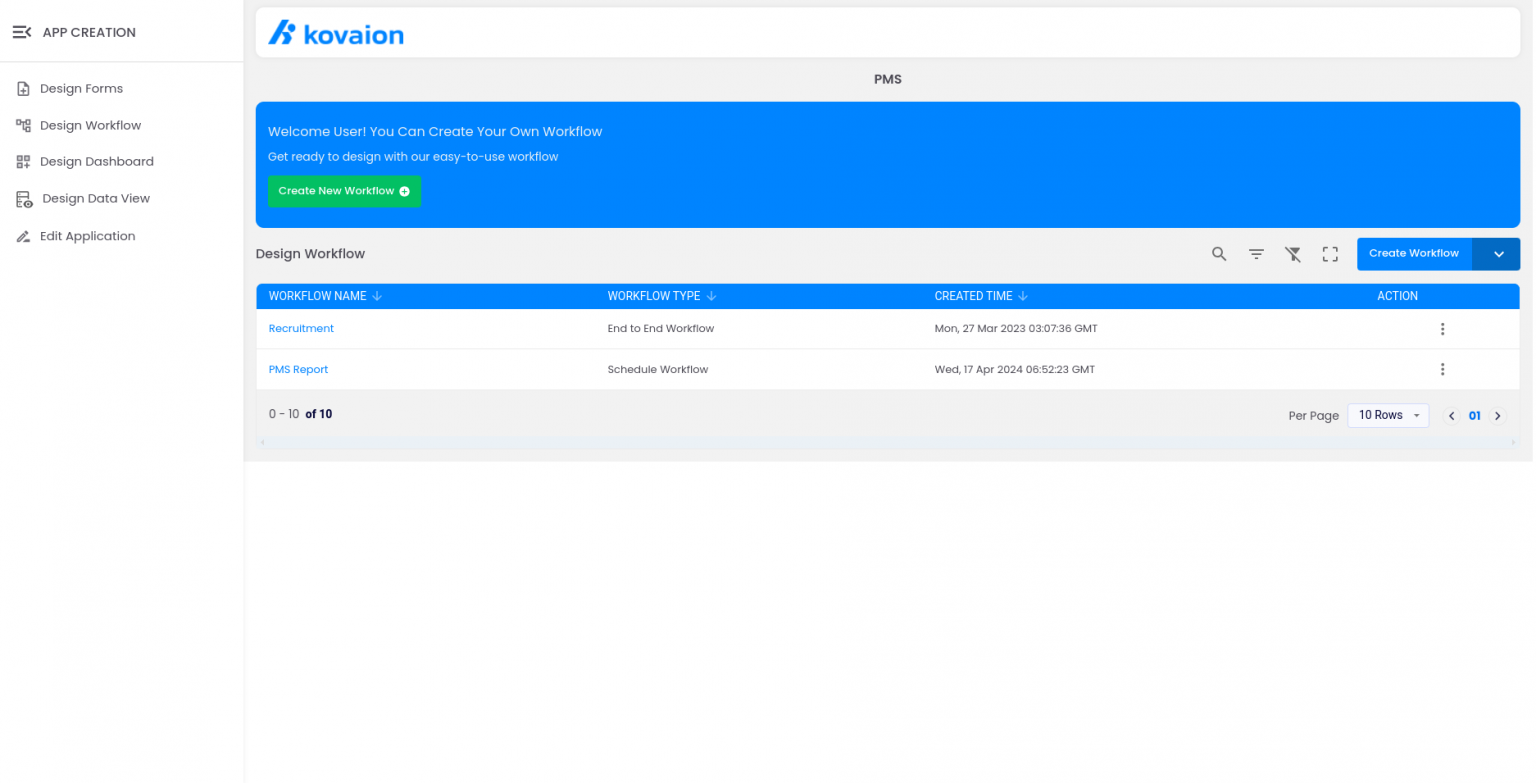This screenshot has width=1536, height=783.
Task: Toggle sorting on the Workflow Name column
Action: click(378, 296)
